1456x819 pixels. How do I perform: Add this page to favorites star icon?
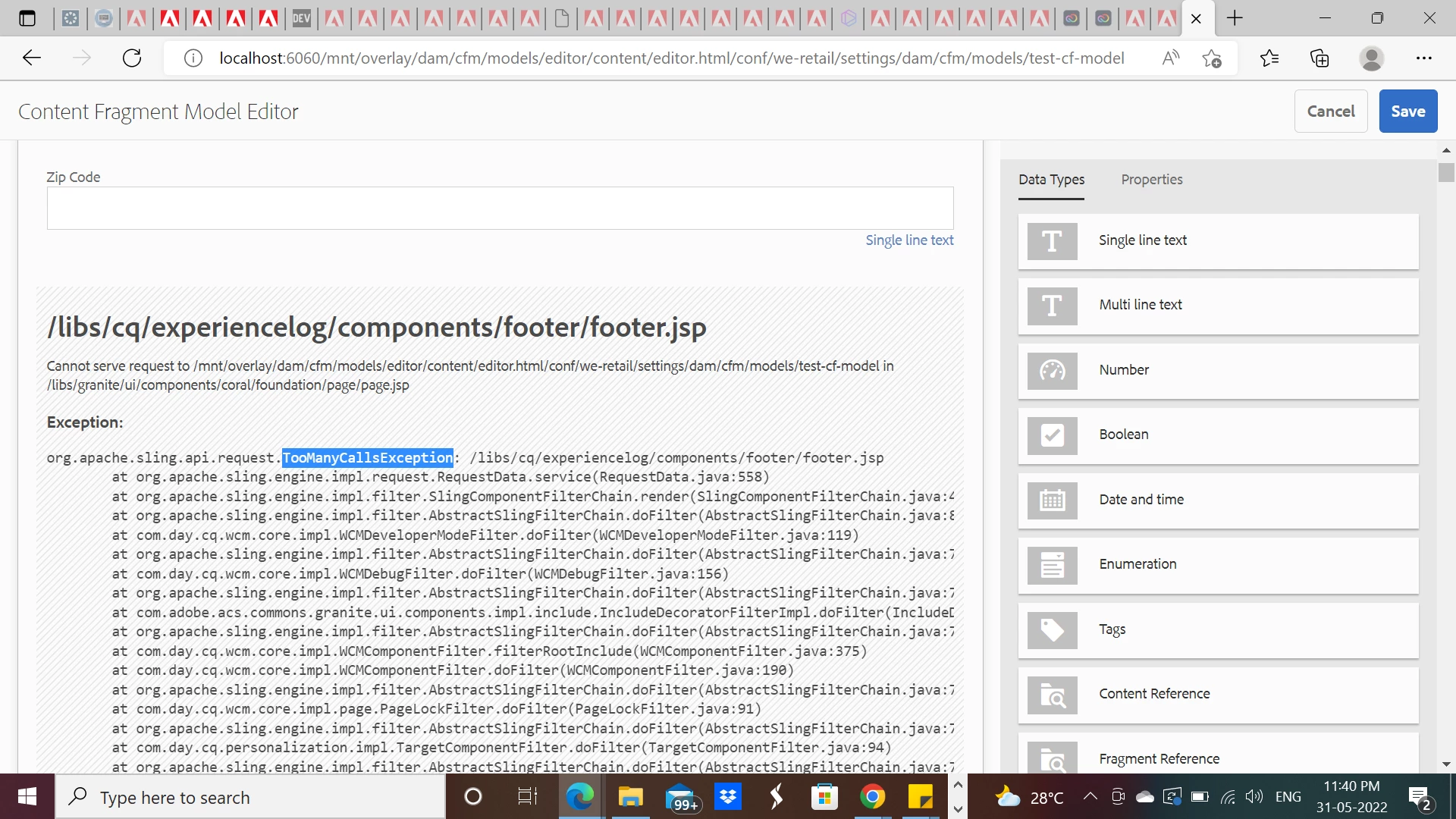pyautogui.click(x=1211, y=58)
